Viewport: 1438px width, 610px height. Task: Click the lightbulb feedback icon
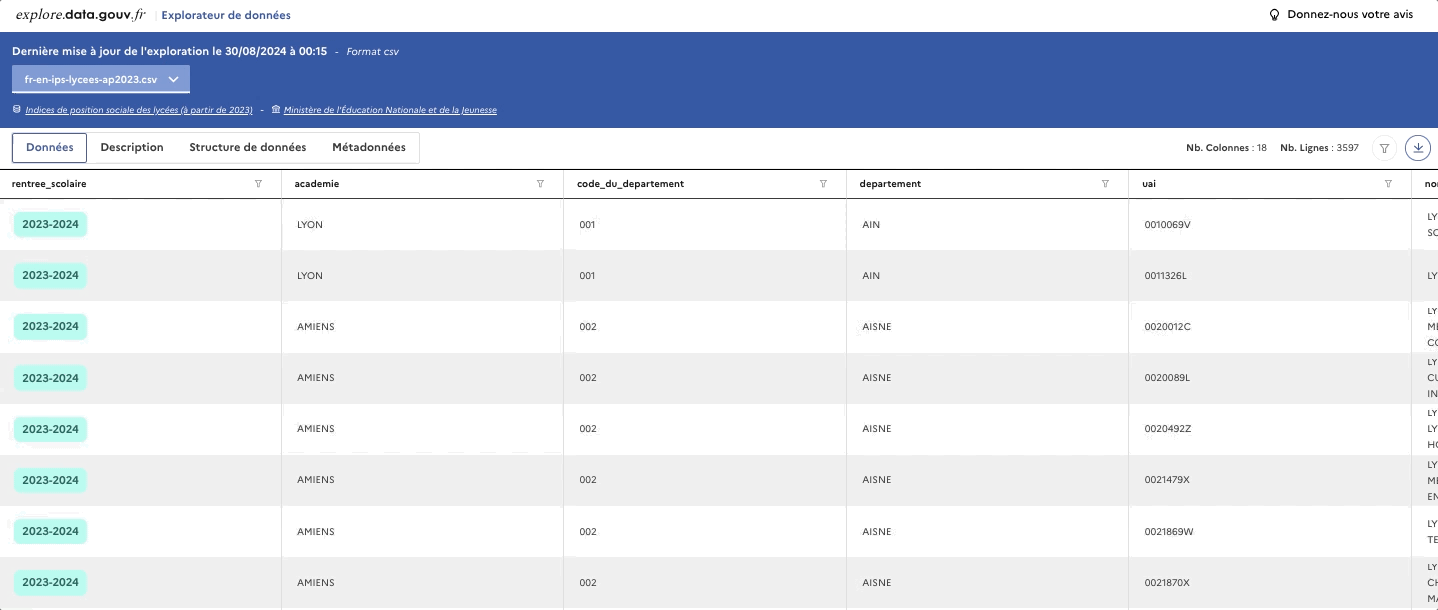1274,15
